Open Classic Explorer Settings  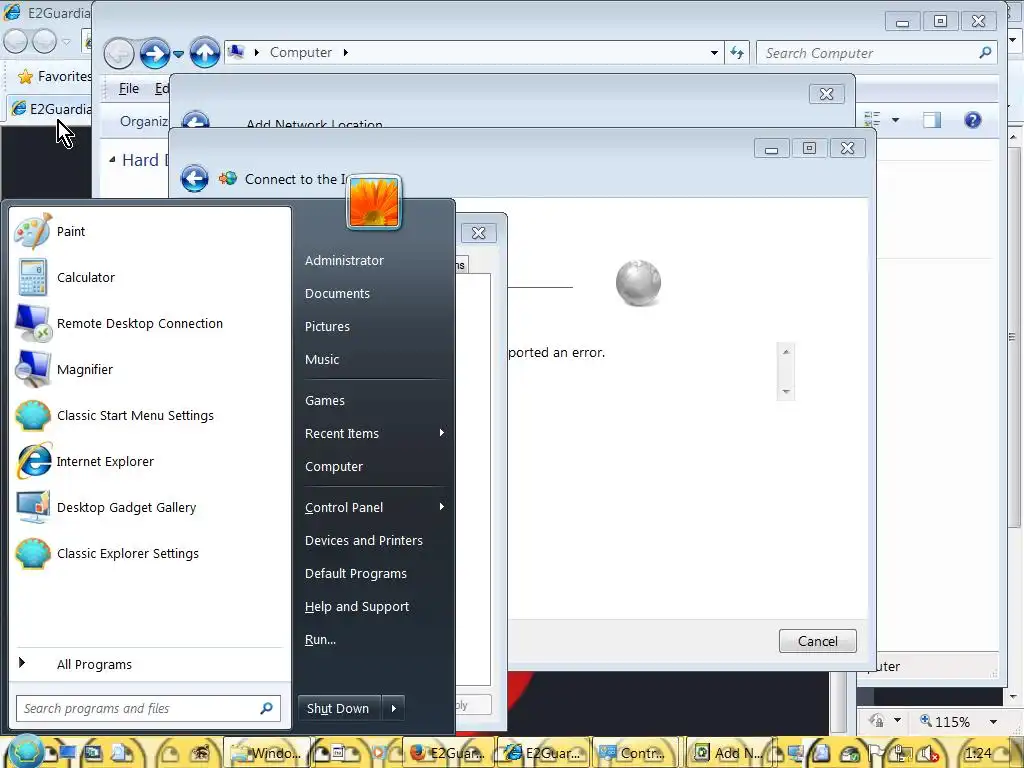[x=150, y=553]
